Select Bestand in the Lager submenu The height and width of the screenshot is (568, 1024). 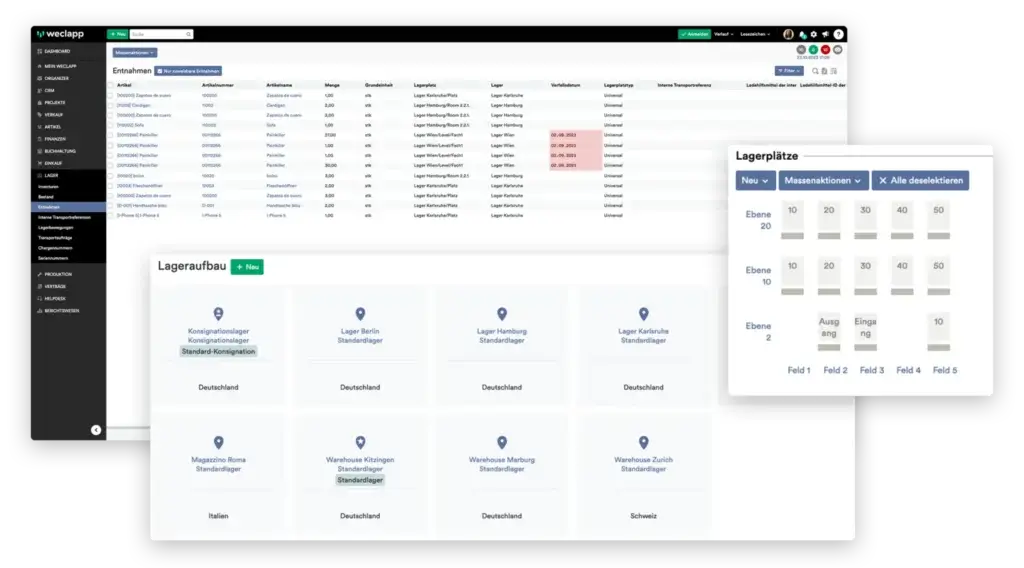tap(46, 198)
